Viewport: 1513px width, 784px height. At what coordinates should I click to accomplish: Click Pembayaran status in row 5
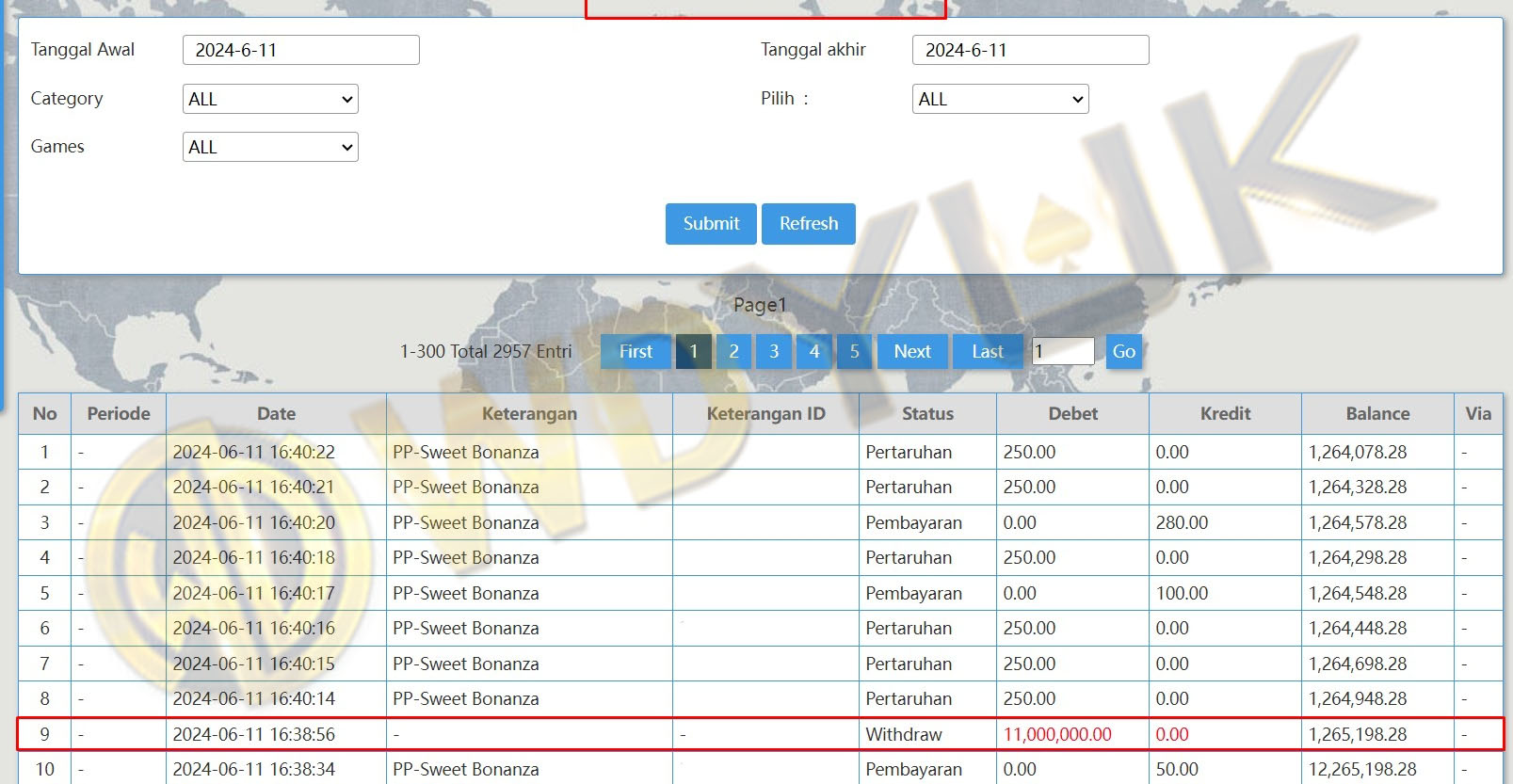(913, 593)
